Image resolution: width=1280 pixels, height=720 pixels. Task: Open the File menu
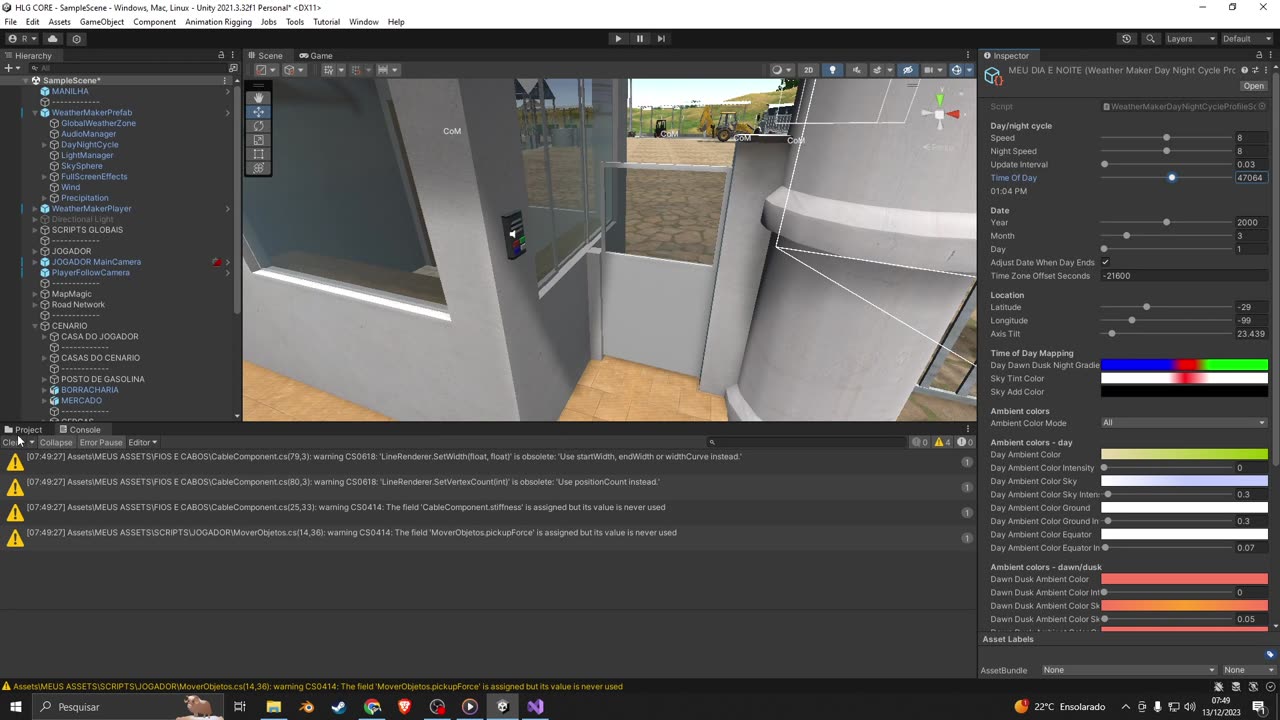coord(10,22)
